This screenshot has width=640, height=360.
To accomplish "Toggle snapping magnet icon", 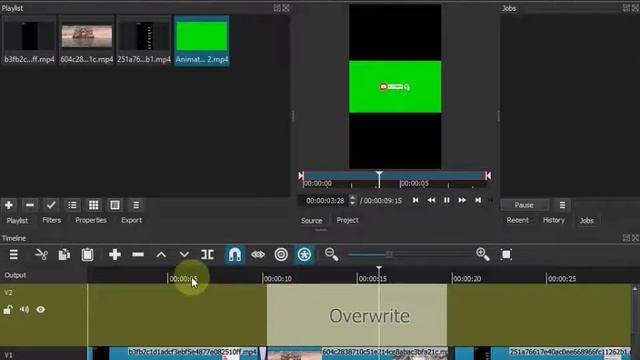I will point(235,255).
